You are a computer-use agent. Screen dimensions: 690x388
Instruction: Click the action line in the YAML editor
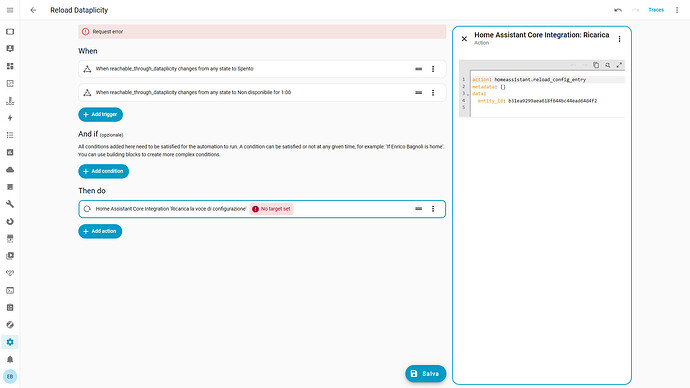click(x=547, y=80)
